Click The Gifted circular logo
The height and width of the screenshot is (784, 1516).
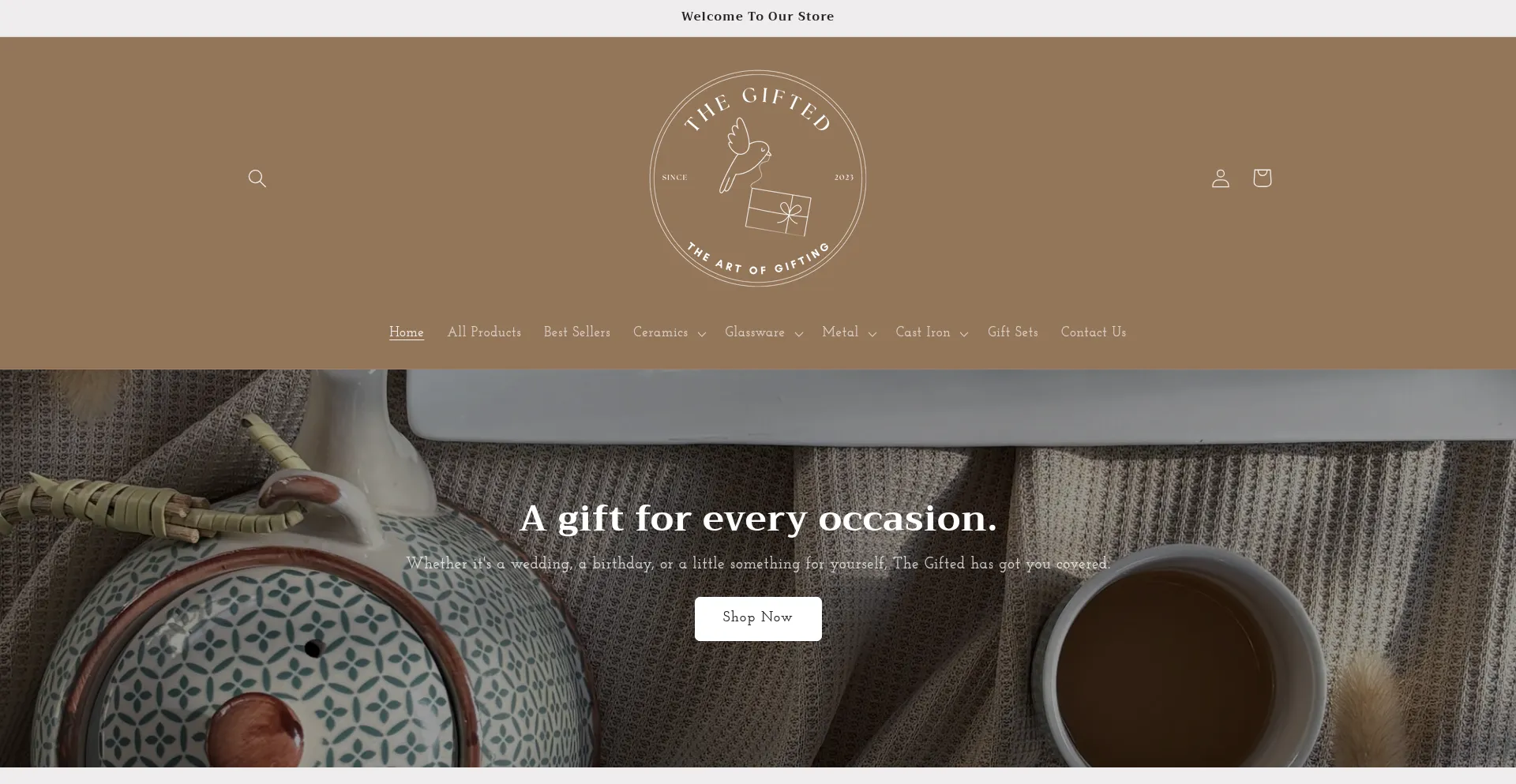[x=758, y=178]
